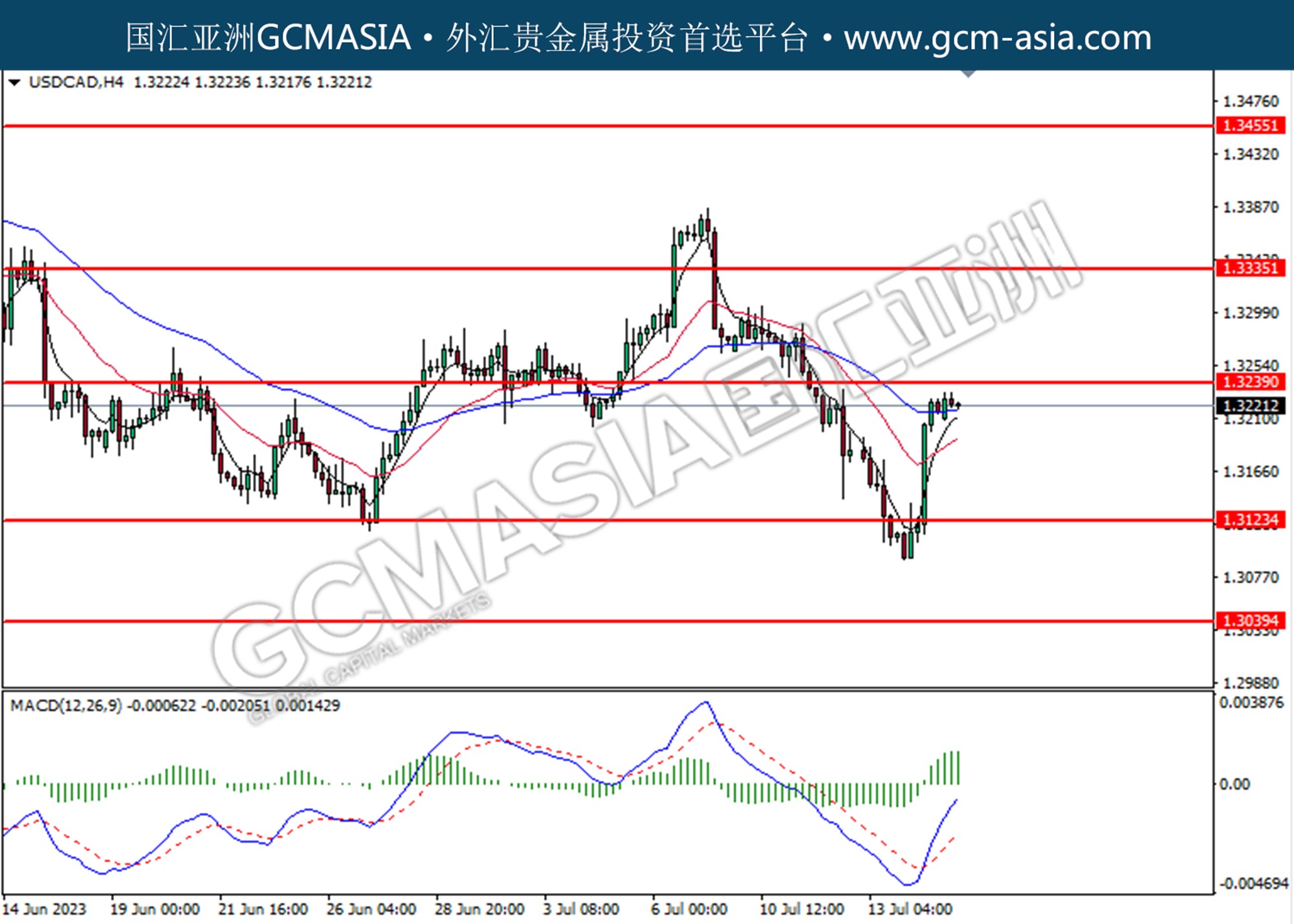Select the 1.31234 red price label
The height and width of the screenshot is (924, 1294).
click(1250, 520)
